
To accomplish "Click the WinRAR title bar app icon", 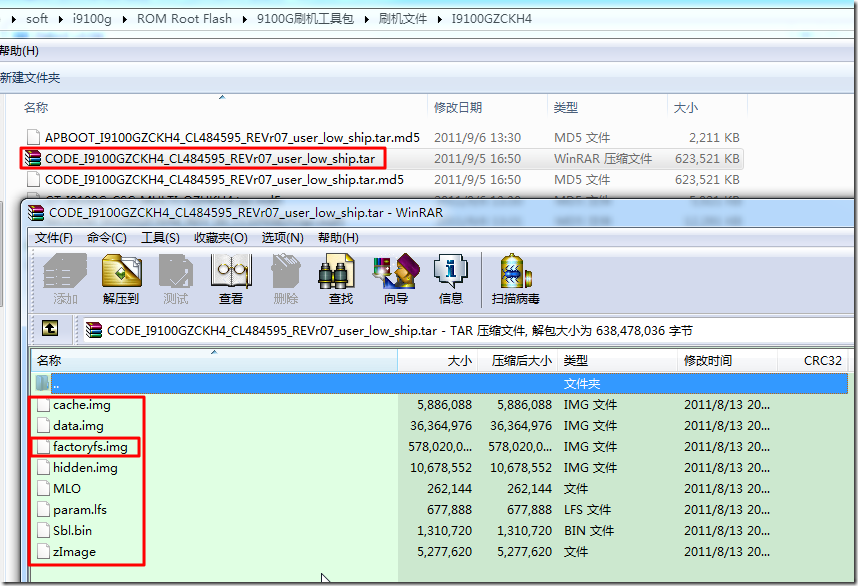I will point(36,212).
